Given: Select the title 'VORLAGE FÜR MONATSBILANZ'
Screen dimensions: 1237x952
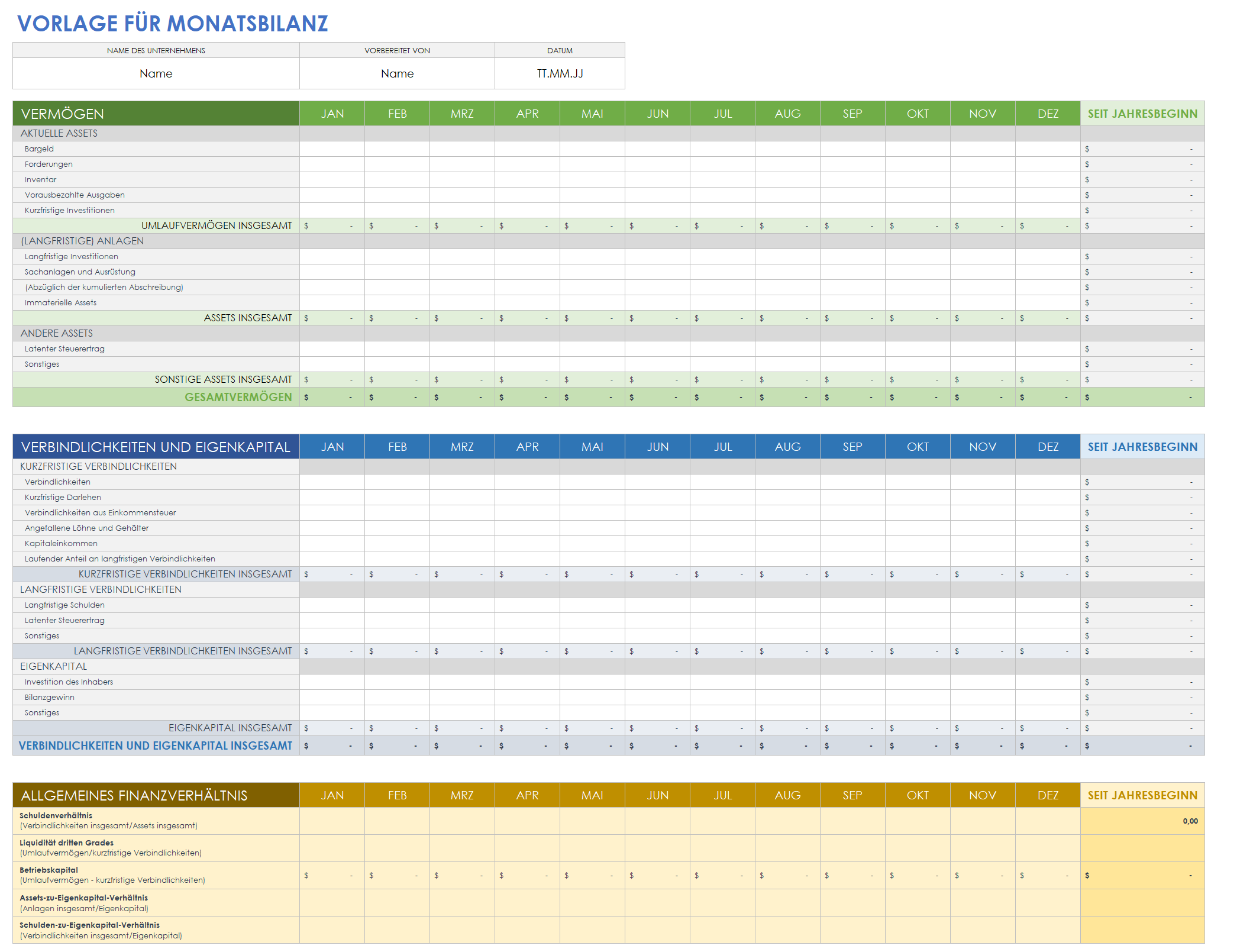Looking at the screenshot, I should [x=172, y=24].
